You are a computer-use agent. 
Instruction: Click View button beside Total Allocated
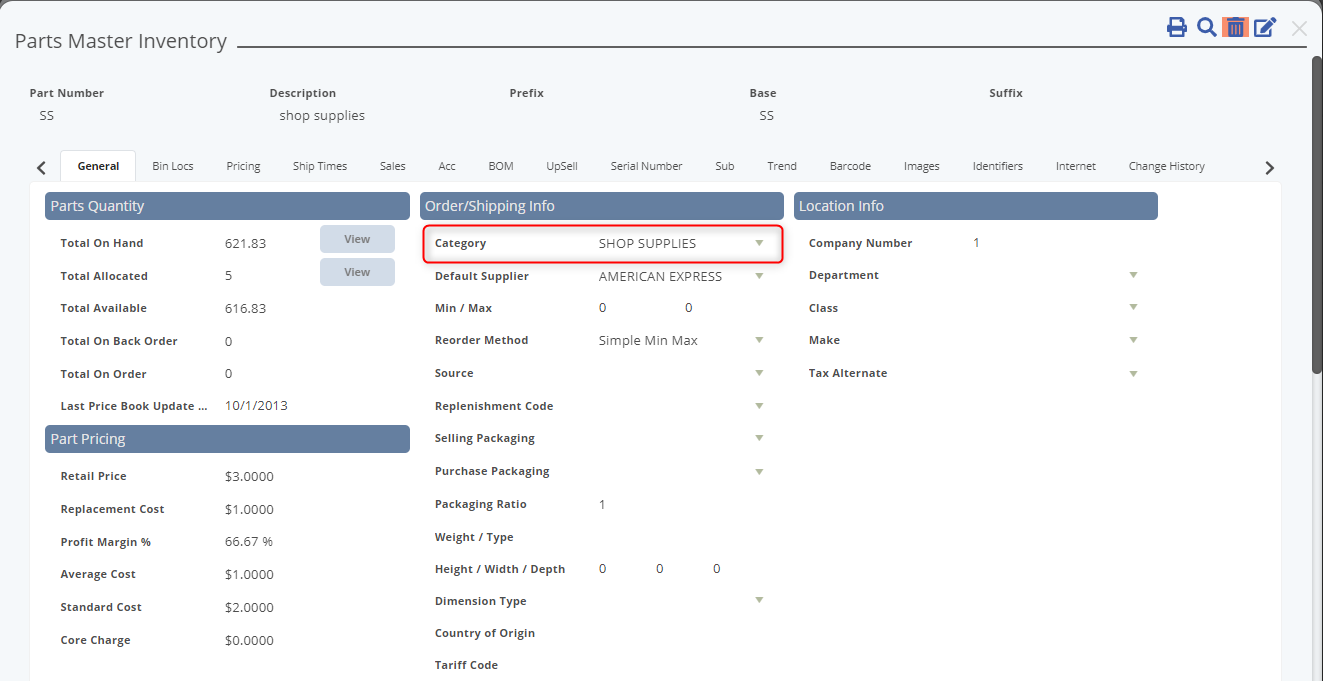(x=357, y=272)
